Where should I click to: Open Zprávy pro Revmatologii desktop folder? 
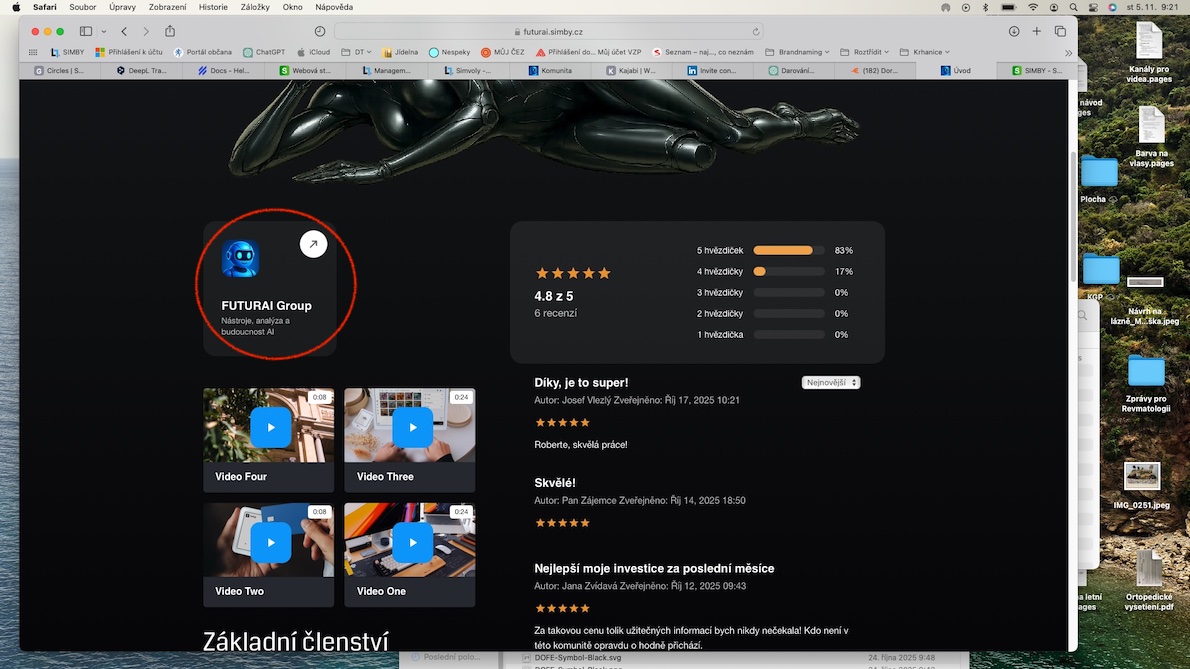tap(1146, 384)
